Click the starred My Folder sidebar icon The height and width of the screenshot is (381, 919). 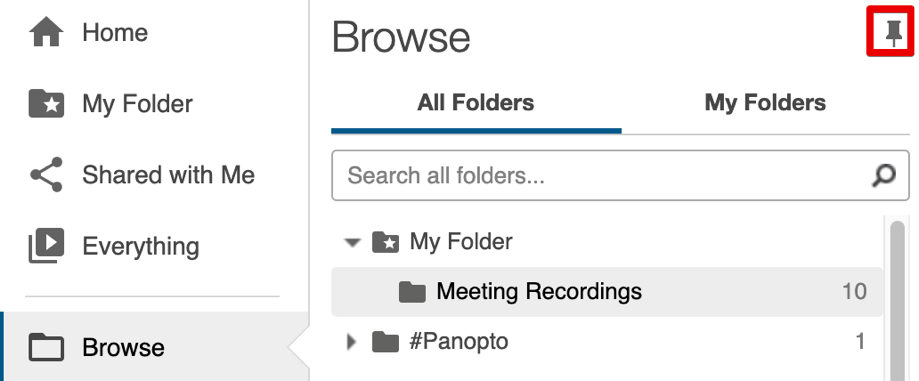(46, 103)
